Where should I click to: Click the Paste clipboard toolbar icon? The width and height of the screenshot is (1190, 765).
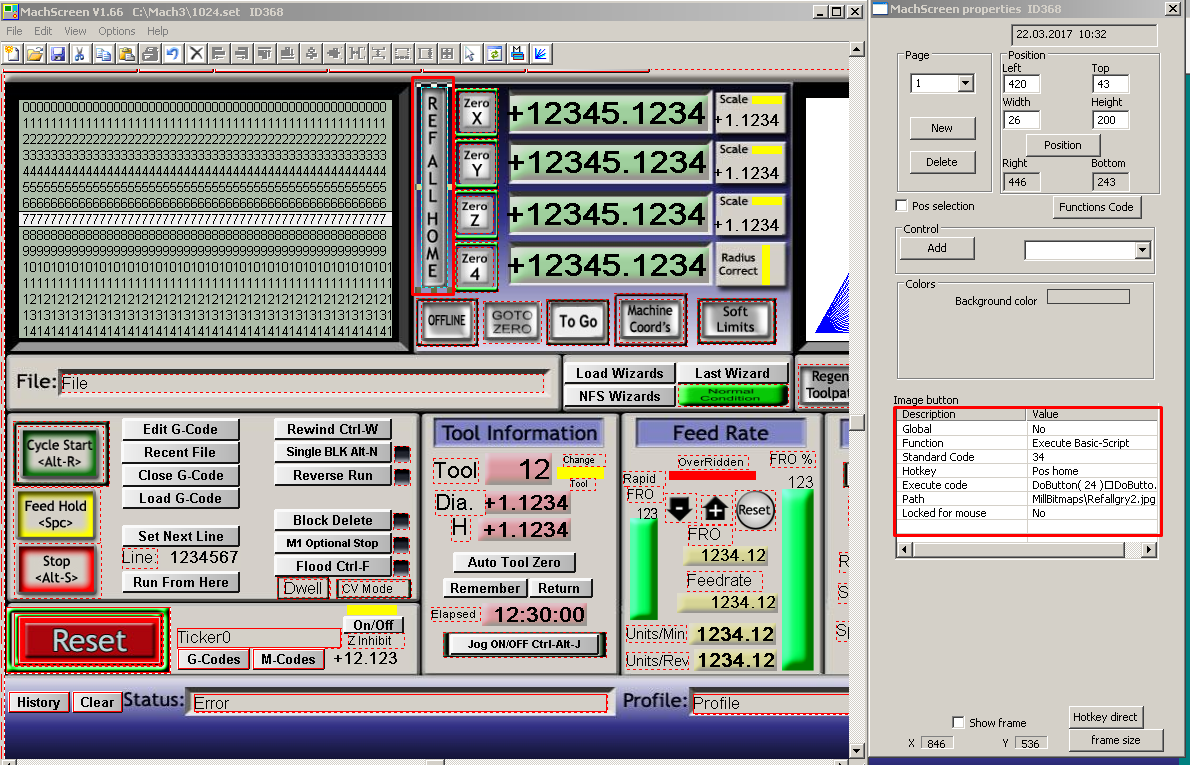pyautogui.click(x=127, y=54)
